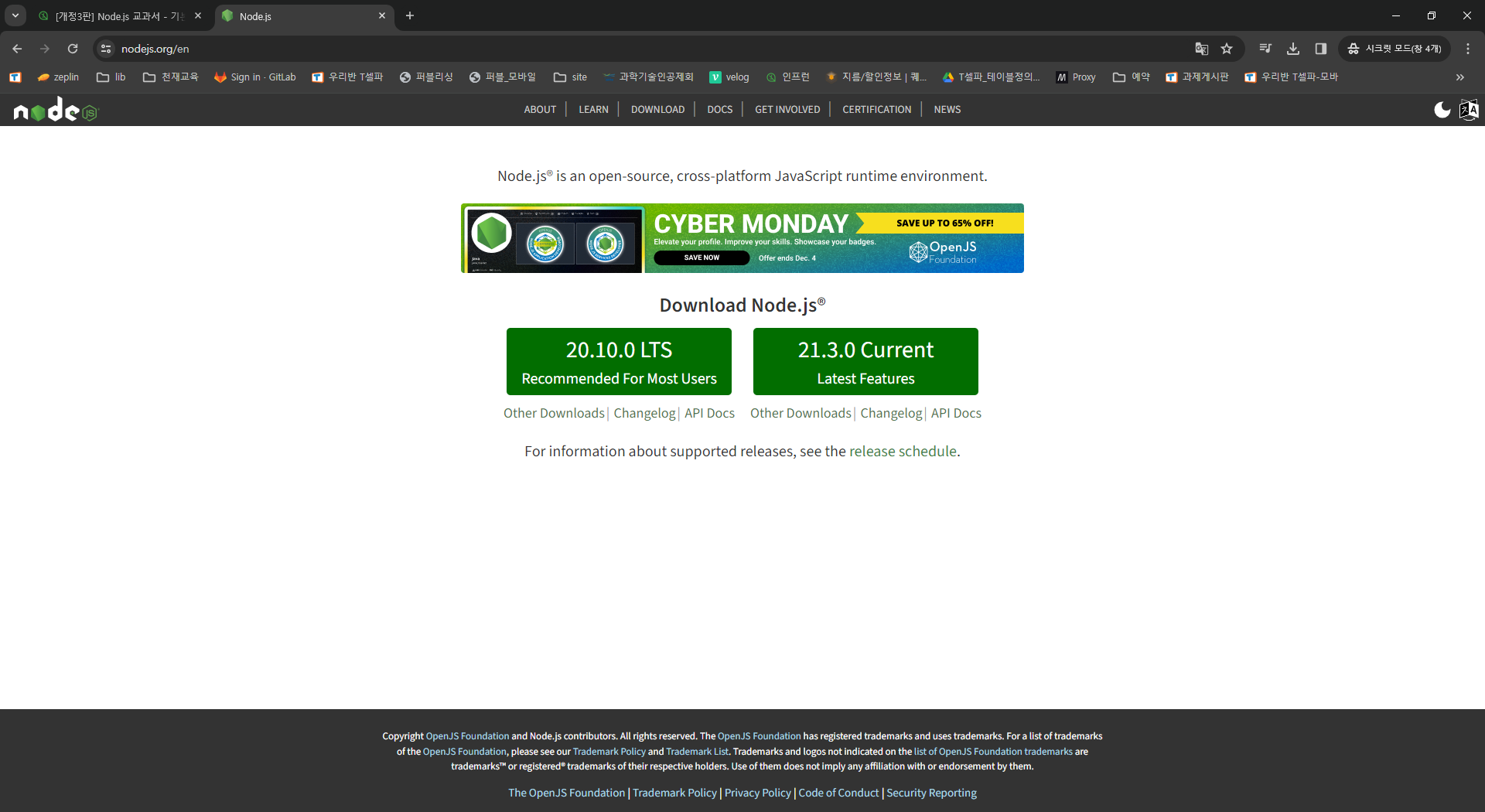Click Privacy Policy in footer
The height and width of the screenshot is (812, 1485).
coord(758,793)
